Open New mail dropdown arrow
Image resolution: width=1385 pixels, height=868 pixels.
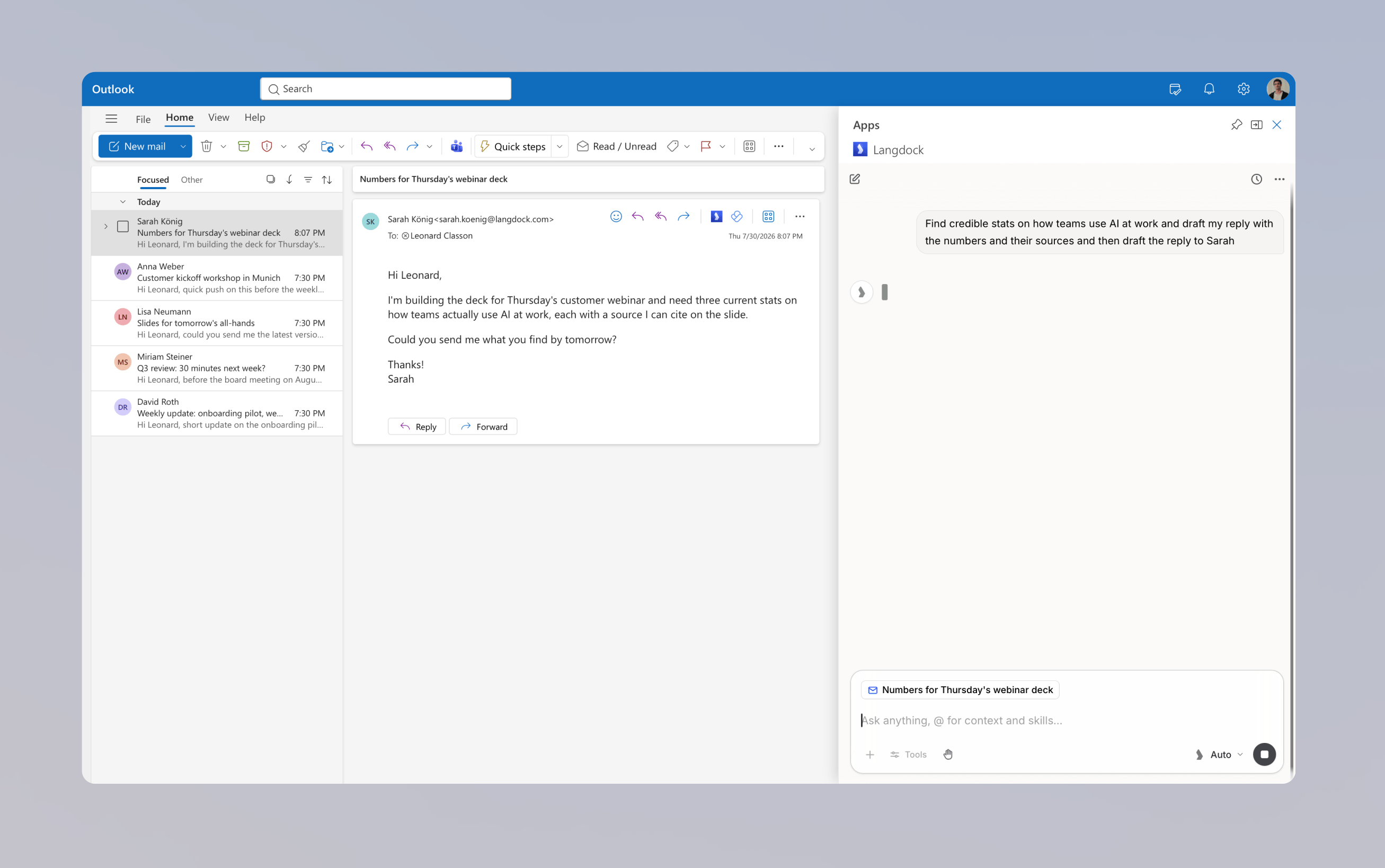coord(183,146)
